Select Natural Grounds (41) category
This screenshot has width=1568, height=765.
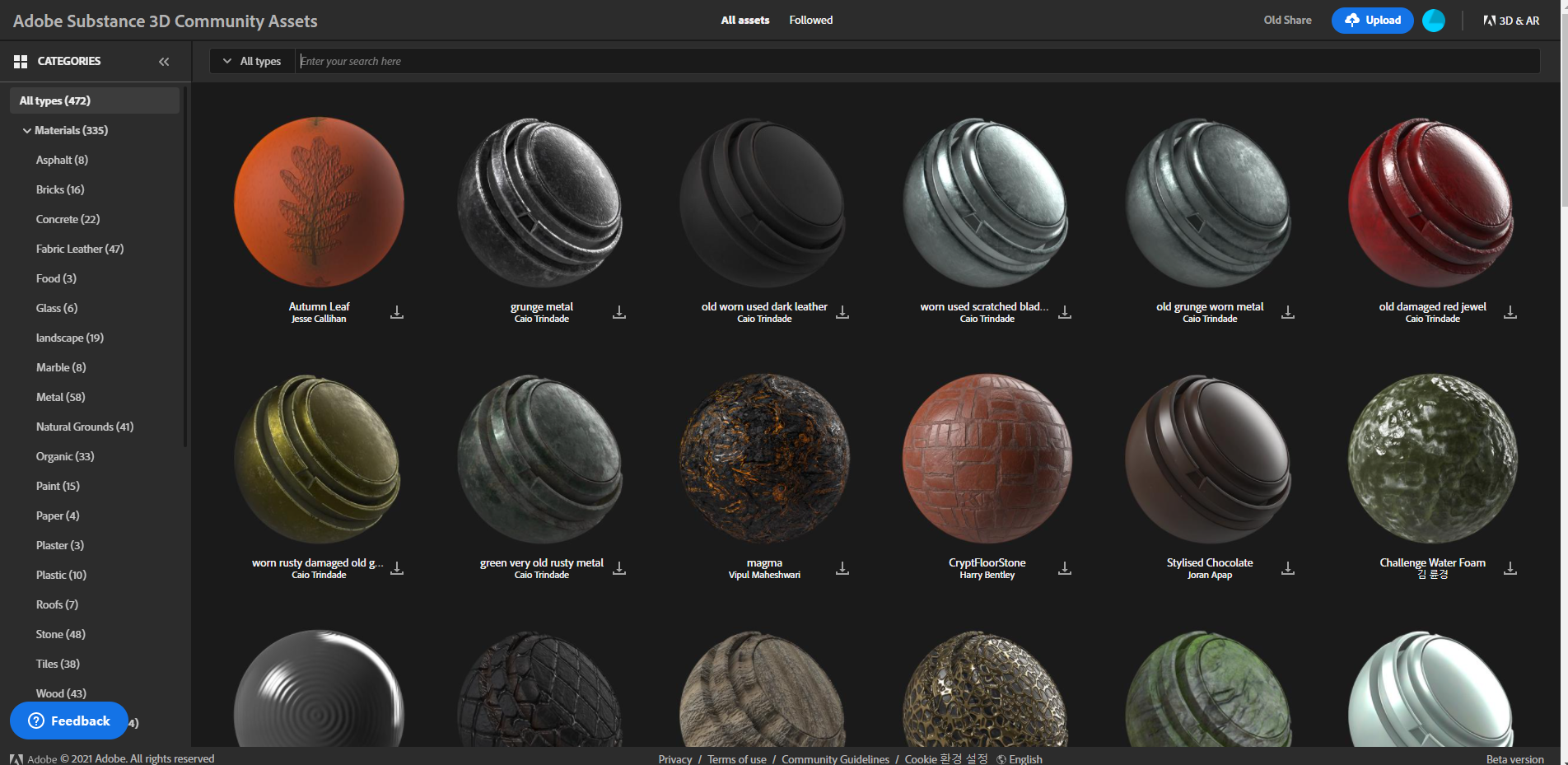tap(85, 427)
